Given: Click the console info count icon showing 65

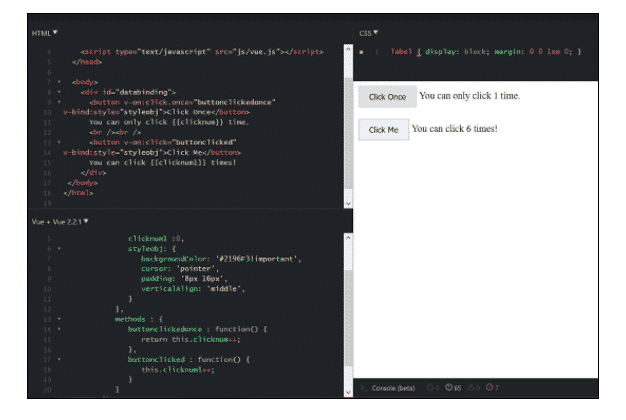Looking at the screenshot, I should tap(453, 388).
